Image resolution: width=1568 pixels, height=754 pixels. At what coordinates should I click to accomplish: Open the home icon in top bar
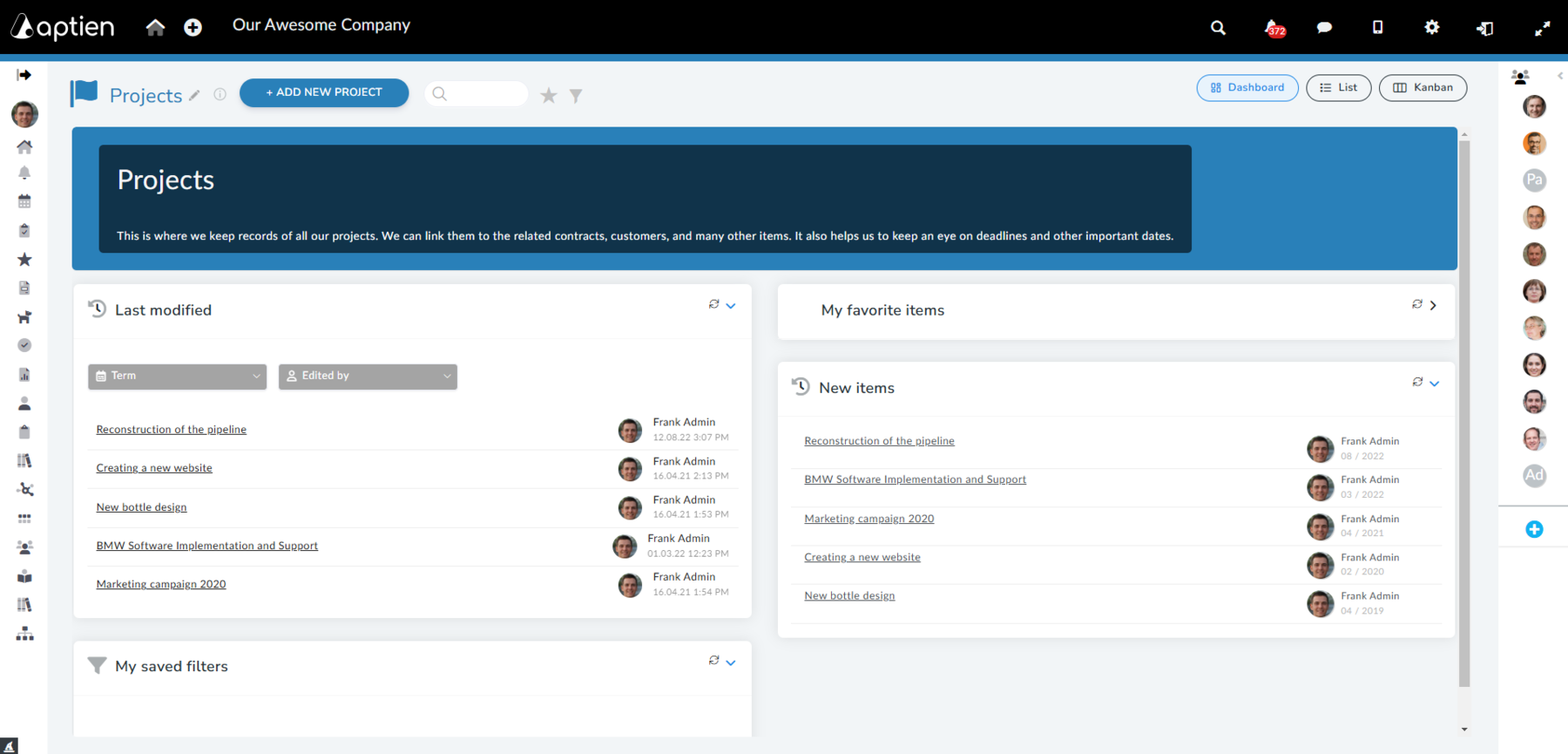pyautogui.click(x=155, y=28)
